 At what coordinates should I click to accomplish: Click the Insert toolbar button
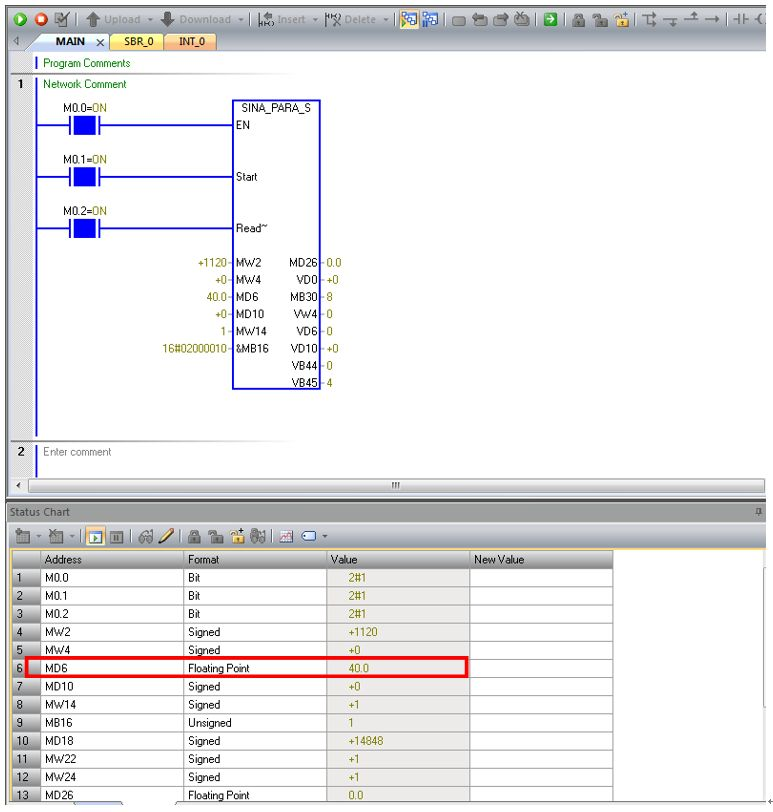coord(282,20)
